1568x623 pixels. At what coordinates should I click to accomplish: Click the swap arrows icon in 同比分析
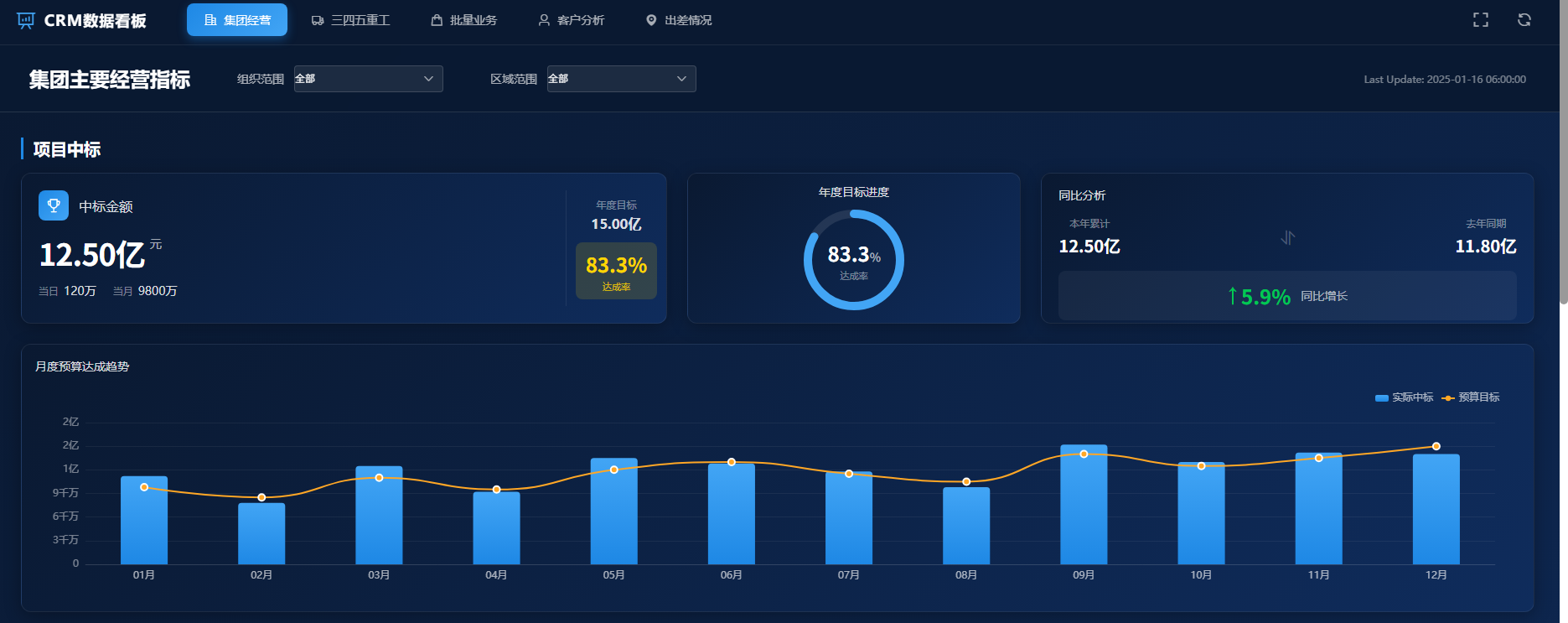point(1287,238)
